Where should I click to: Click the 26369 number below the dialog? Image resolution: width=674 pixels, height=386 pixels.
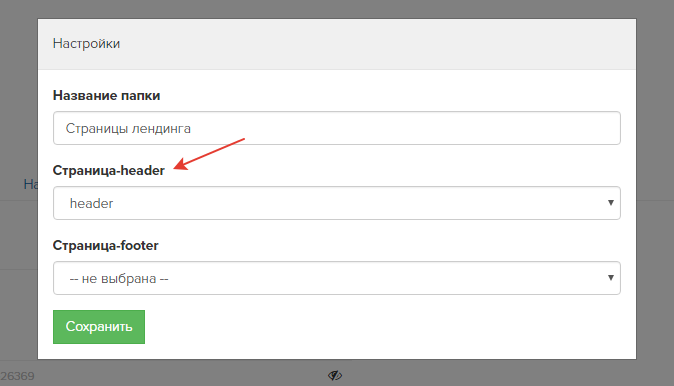point(17,376)
